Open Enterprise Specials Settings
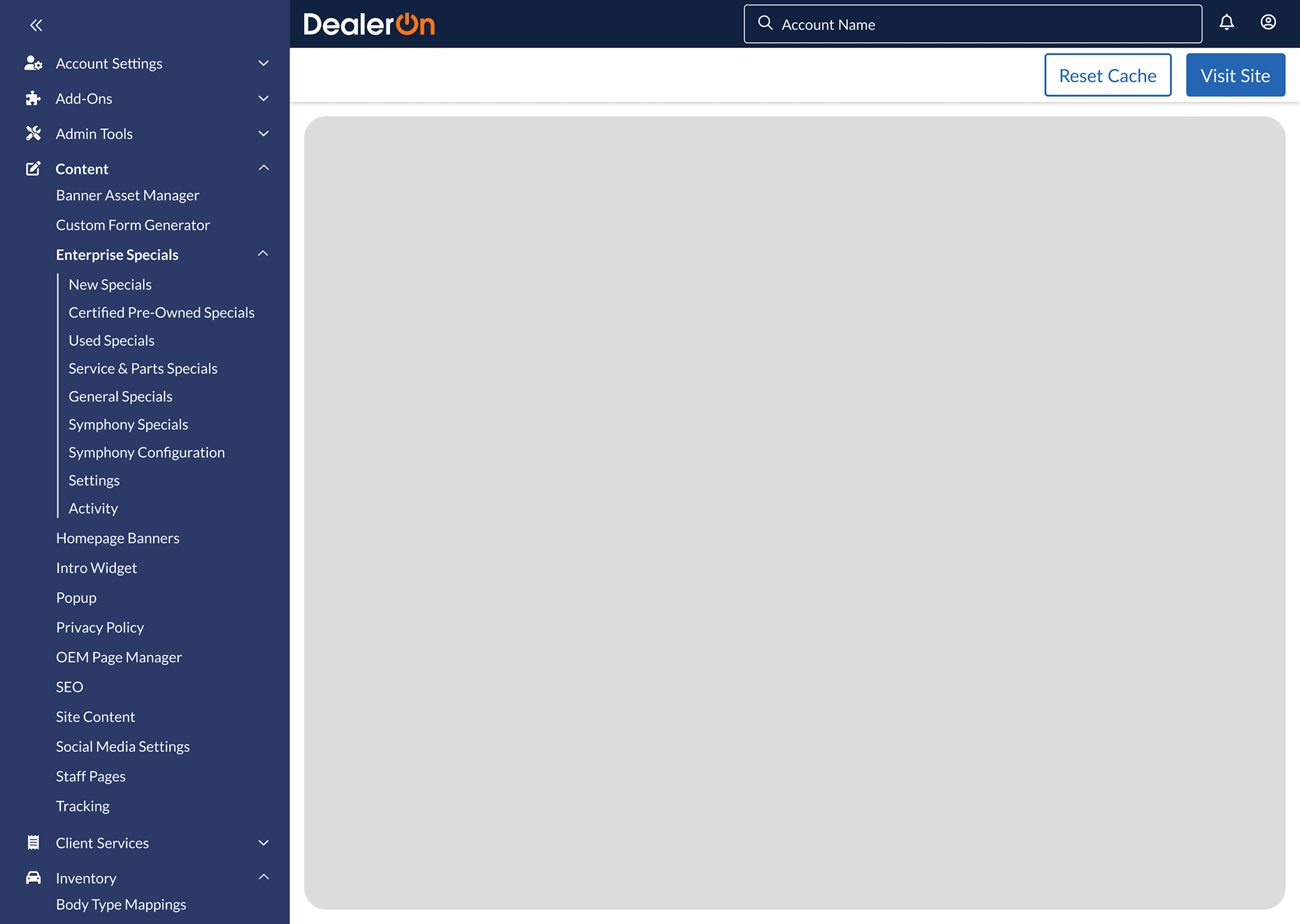Viewport: 1300px width, 924px height. (94, 481)
